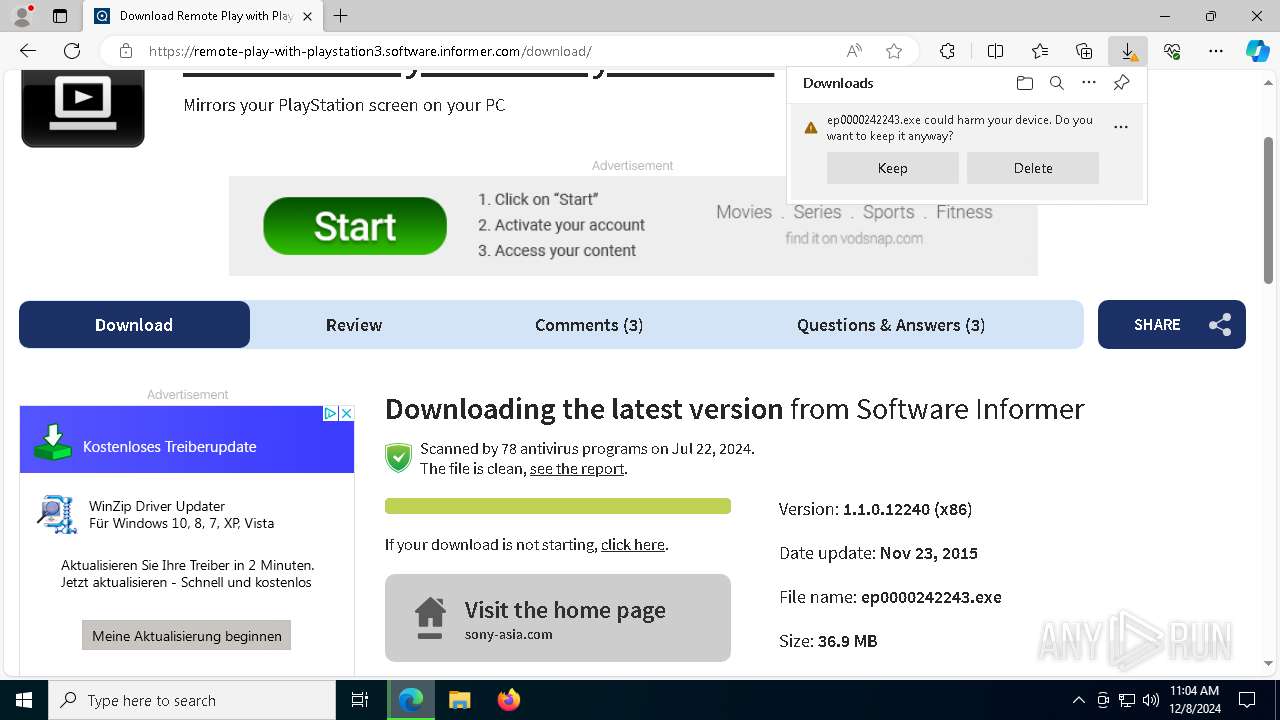1280x720 pixels.
Task: Click the address bar URL
Action: tap(370, 51)
